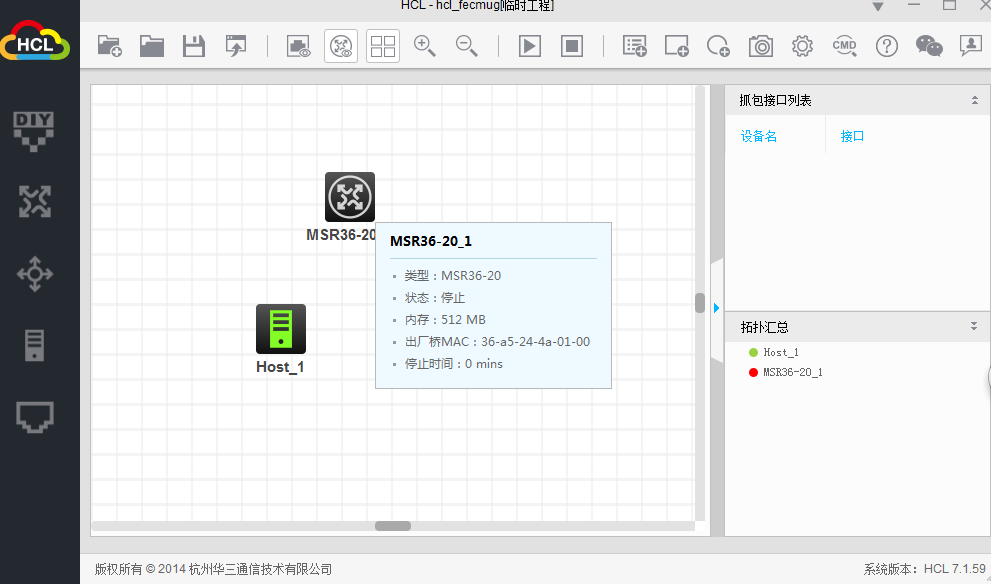Add an ellipse shape icon

point(718,46)
